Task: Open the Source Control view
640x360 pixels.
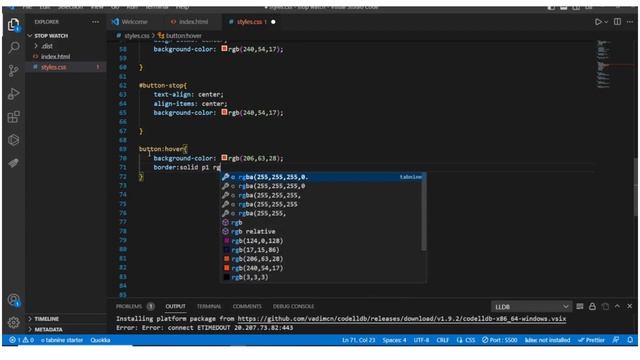Action: pos(13,71)
